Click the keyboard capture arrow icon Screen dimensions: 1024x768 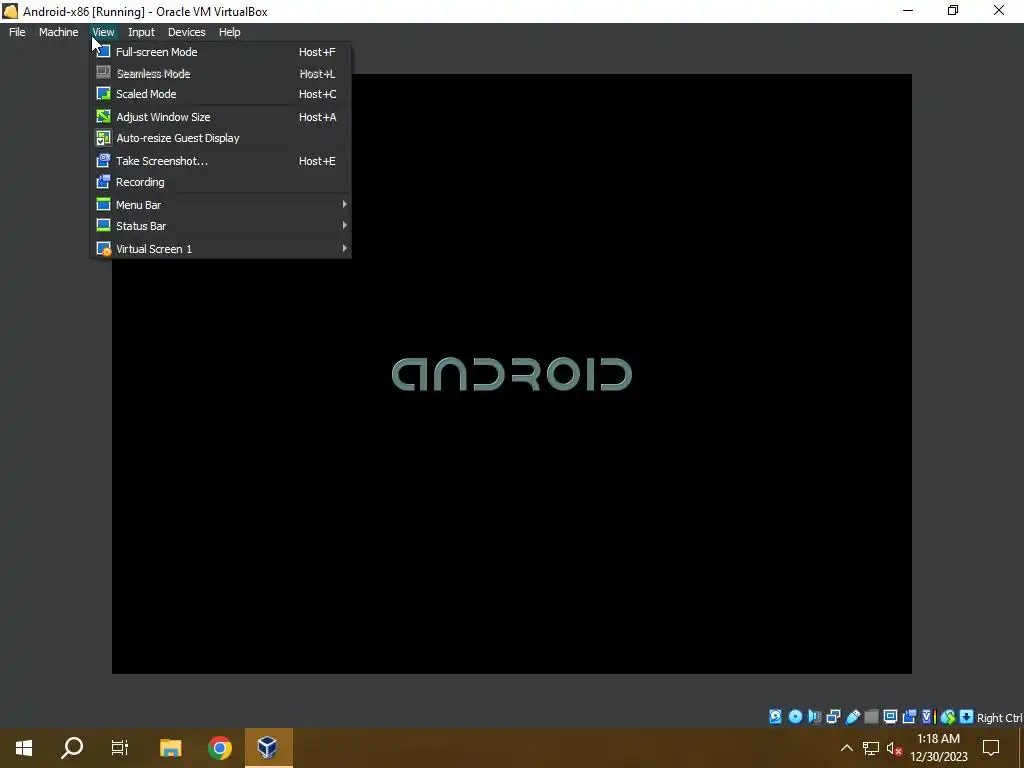(x=967, y=717)
